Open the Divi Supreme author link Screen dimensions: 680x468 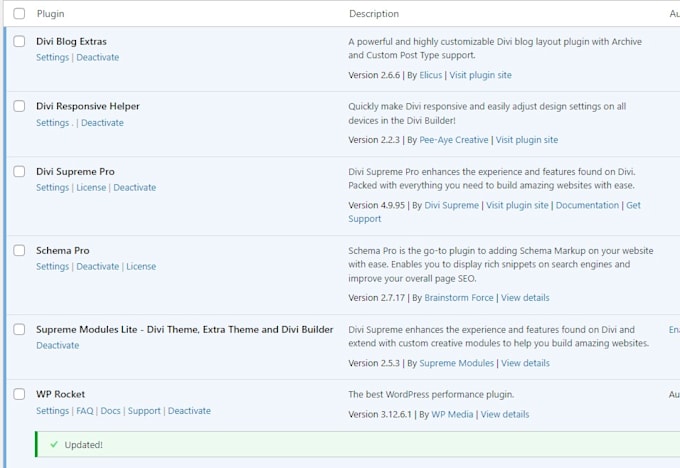(x=451, y=205)
